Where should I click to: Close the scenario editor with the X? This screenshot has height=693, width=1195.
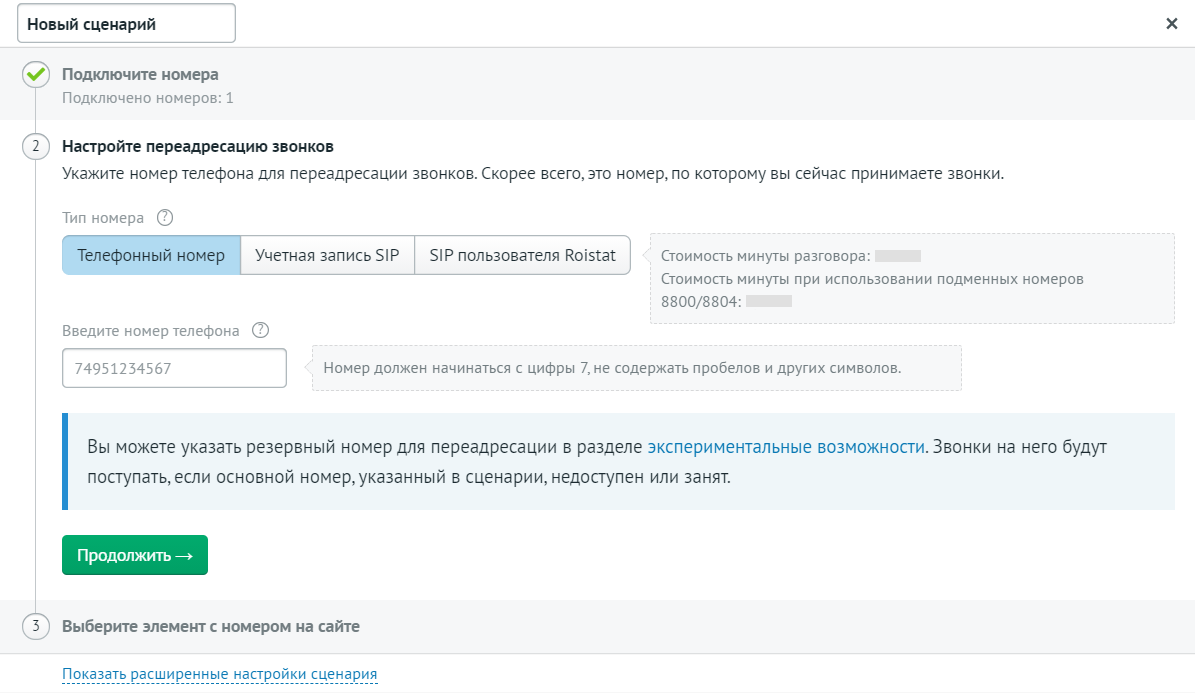click(x=1172, y=23)
